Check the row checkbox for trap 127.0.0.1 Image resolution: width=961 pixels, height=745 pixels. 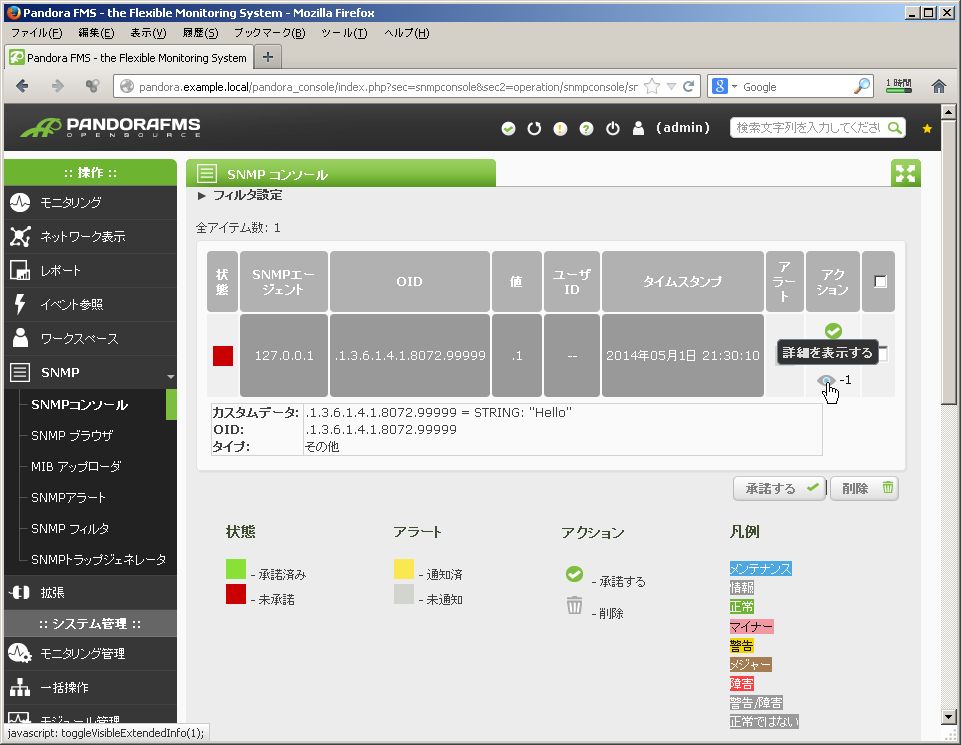pyautogui.click(x=883, y=354)
